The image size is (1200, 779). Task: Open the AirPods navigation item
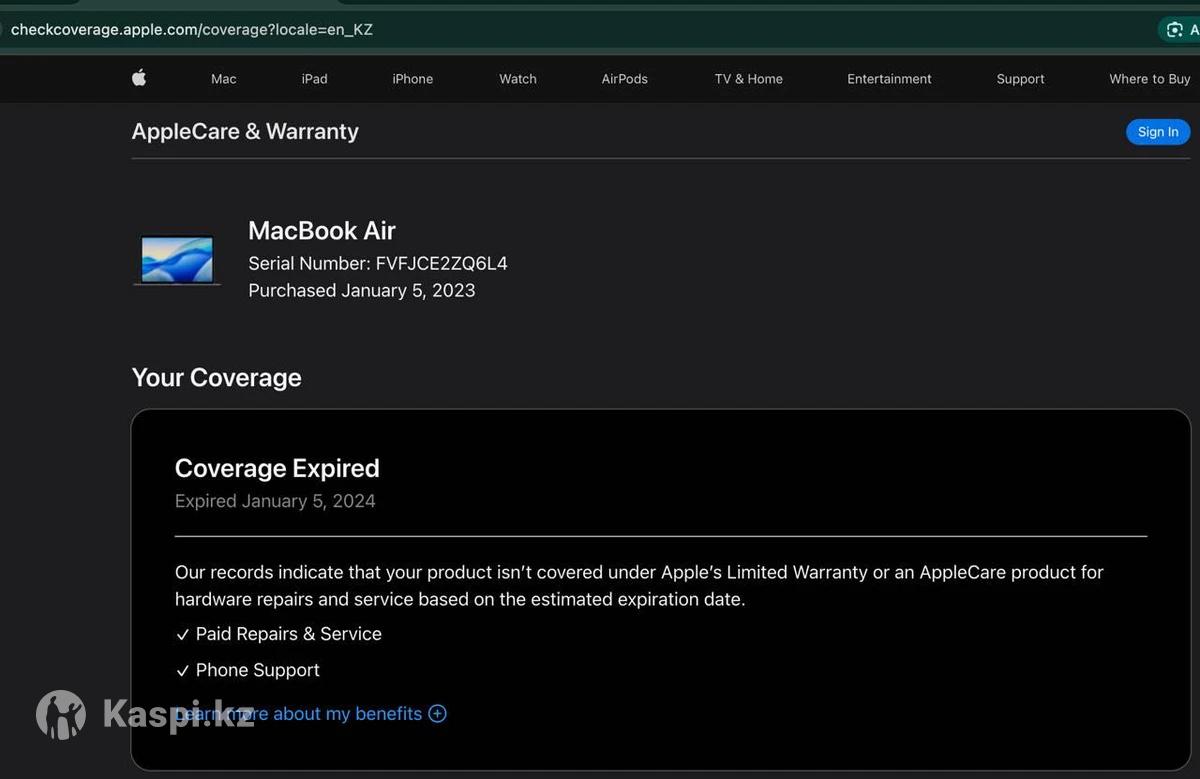point(624,79)
